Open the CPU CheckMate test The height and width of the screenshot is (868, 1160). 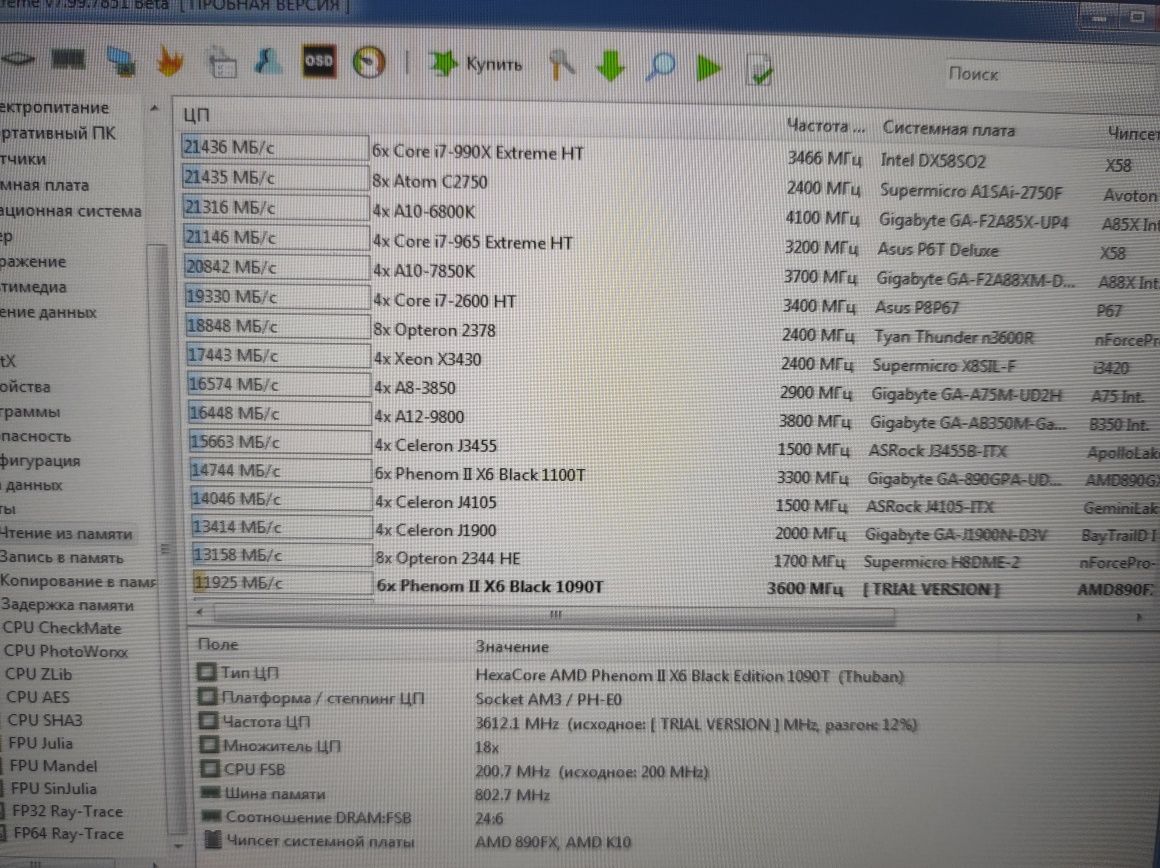click(x=62, y=628)
